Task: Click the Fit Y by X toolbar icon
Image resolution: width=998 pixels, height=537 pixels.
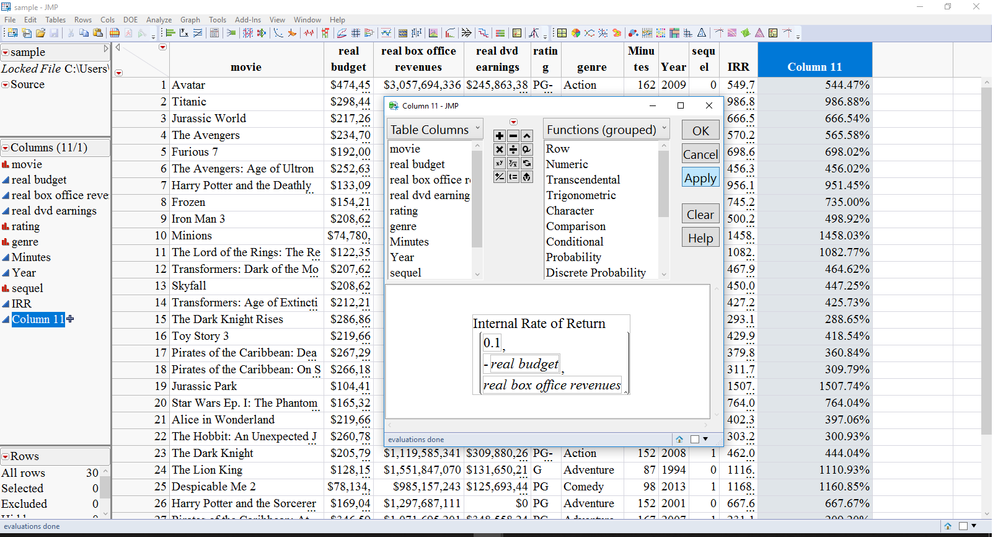Action: [184, 32]
